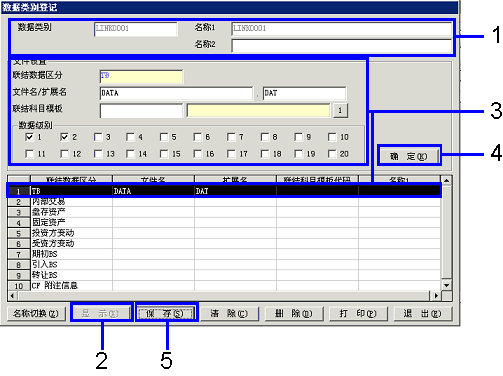The image size is (503, 376).
Task: Click table scrollbar down arrow
Action: (x=447, y=285)
